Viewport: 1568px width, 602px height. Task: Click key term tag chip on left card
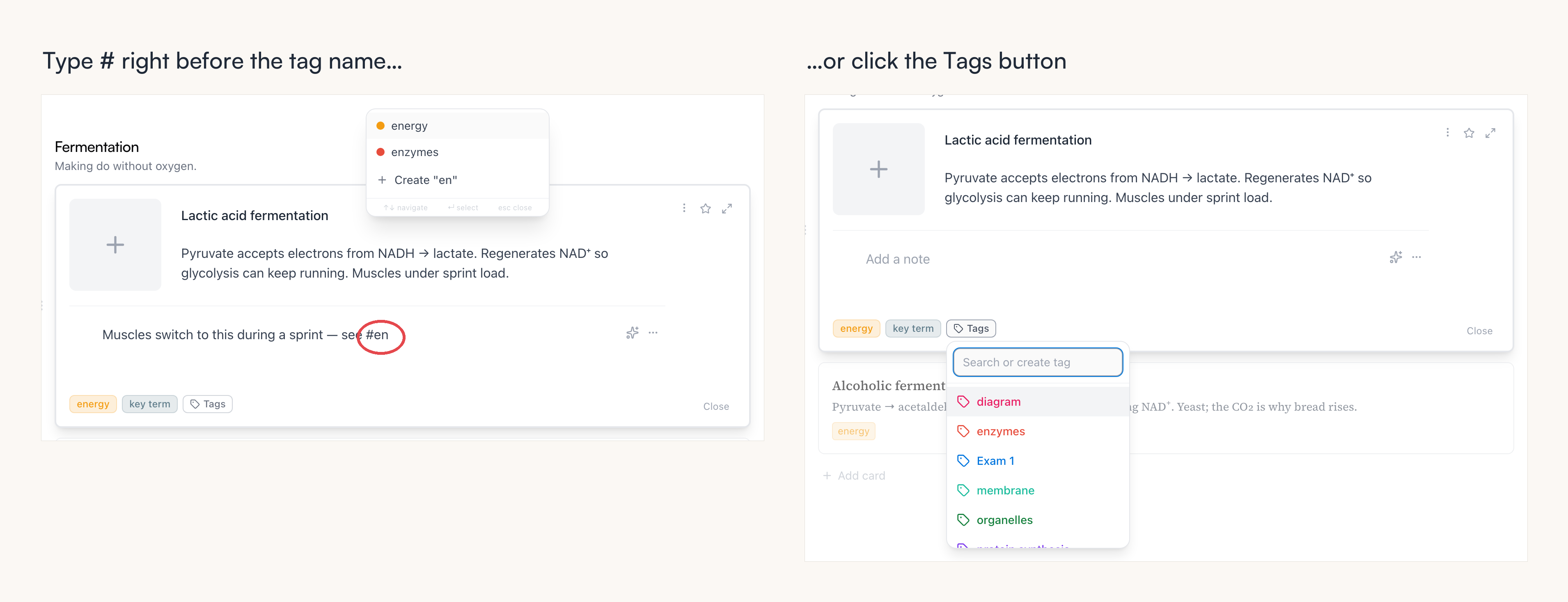(150, 404)
